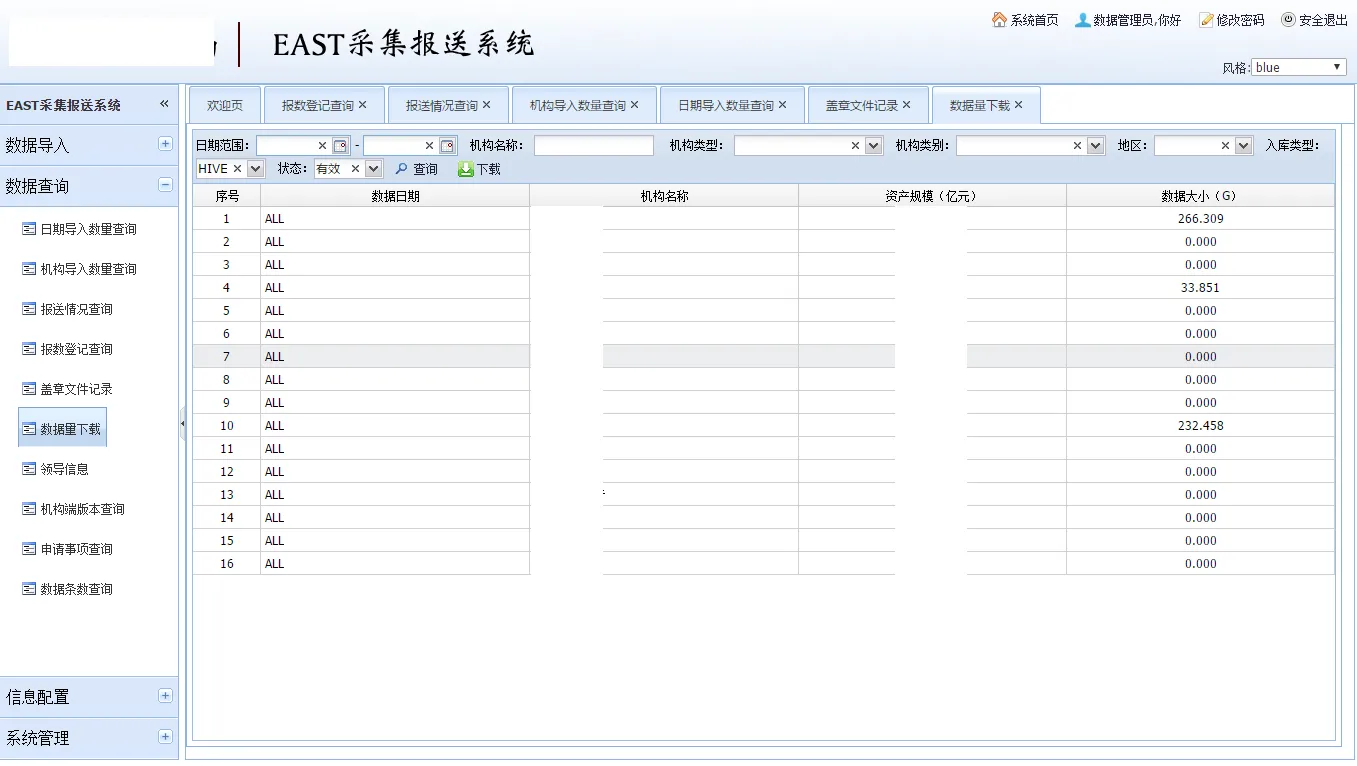Viewport: 1357px width, 766px height.
Task: Close the 报数登记查询 tab
Action: (x=363, y=105)
